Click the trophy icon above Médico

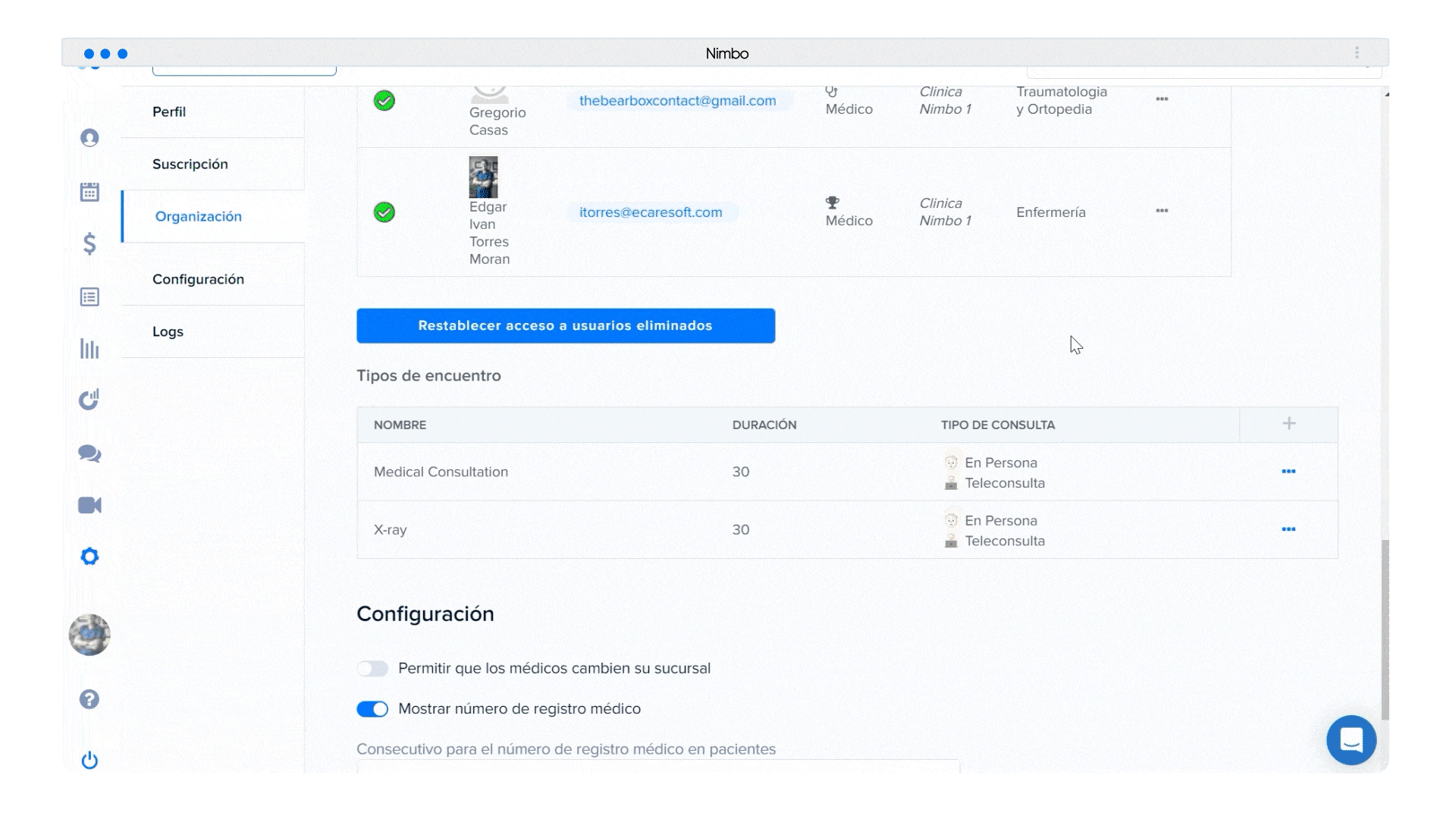coord(833,202)
